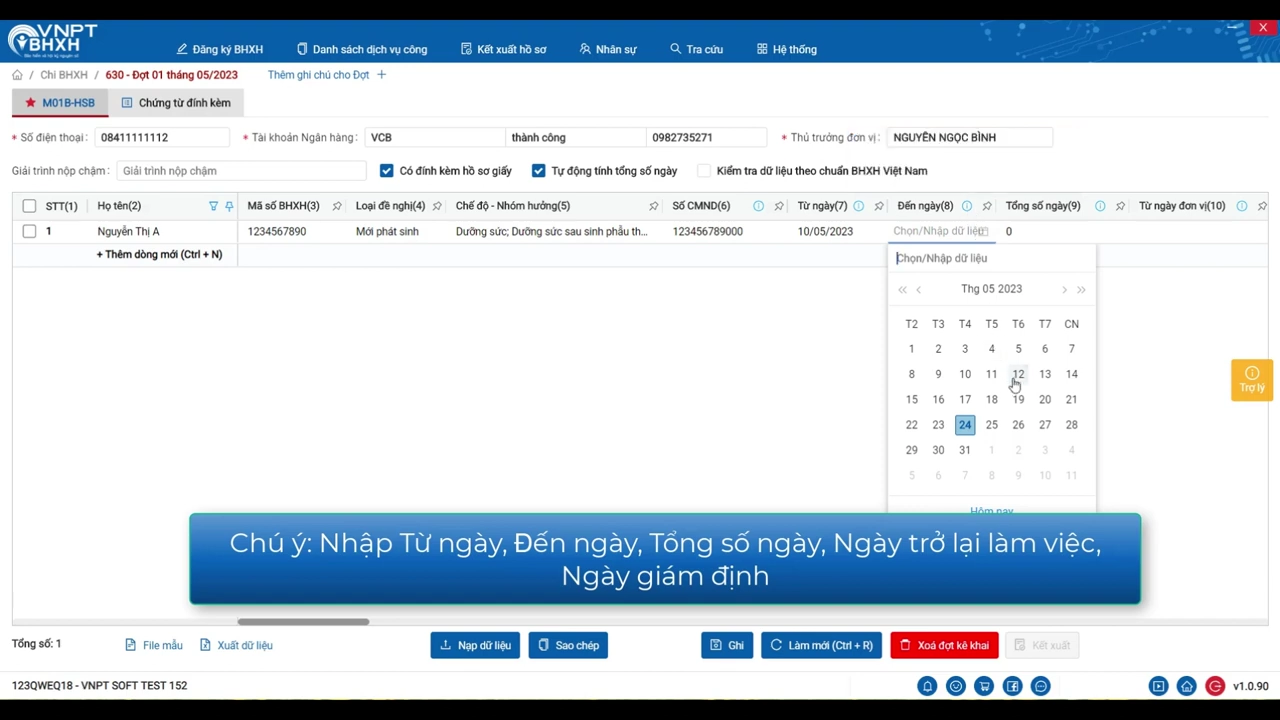
Task: Go to previous month in calendar
Action: (x=919, y=290)
